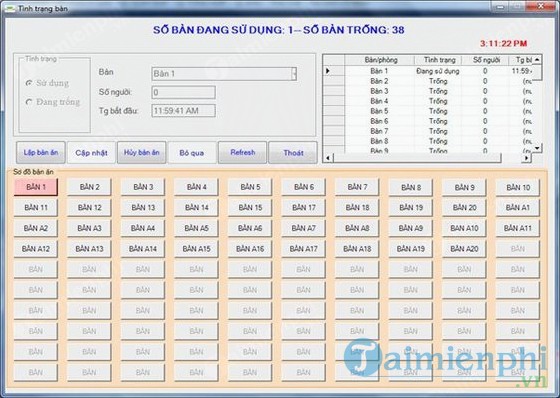Click the 'BÀN 14' table button
The width and height of the screenshot is (560, 398).
(x=196, y=208)
